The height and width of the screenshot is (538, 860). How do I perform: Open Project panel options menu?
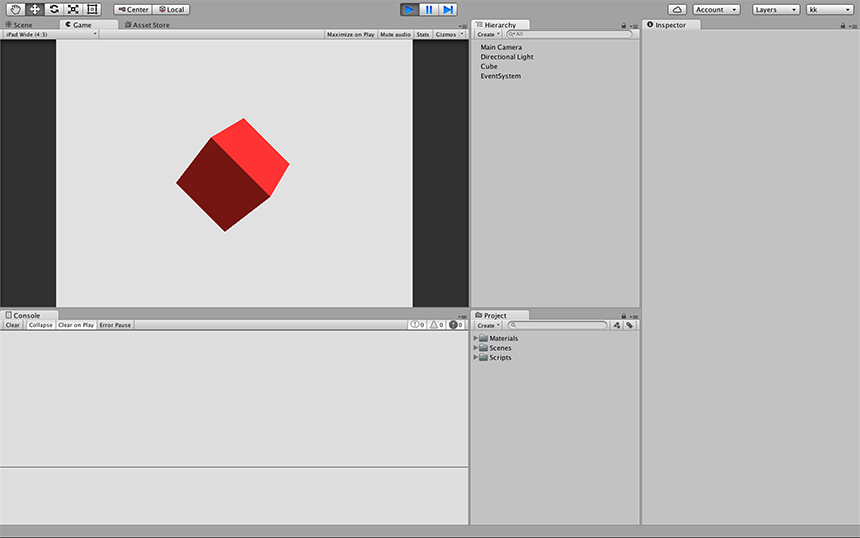pyautogui.click(x=634, y=316)
